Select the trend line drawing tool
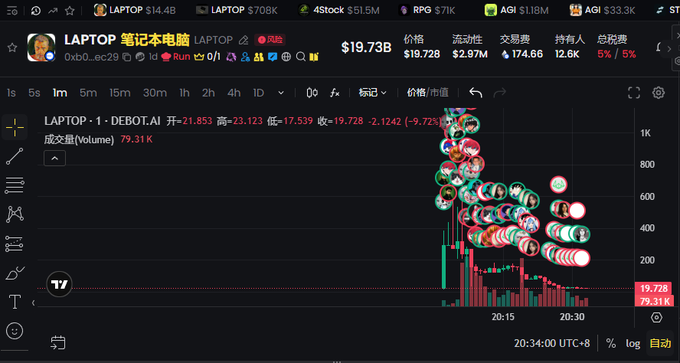The image size is (680, 363). click(x=15, y=157)
